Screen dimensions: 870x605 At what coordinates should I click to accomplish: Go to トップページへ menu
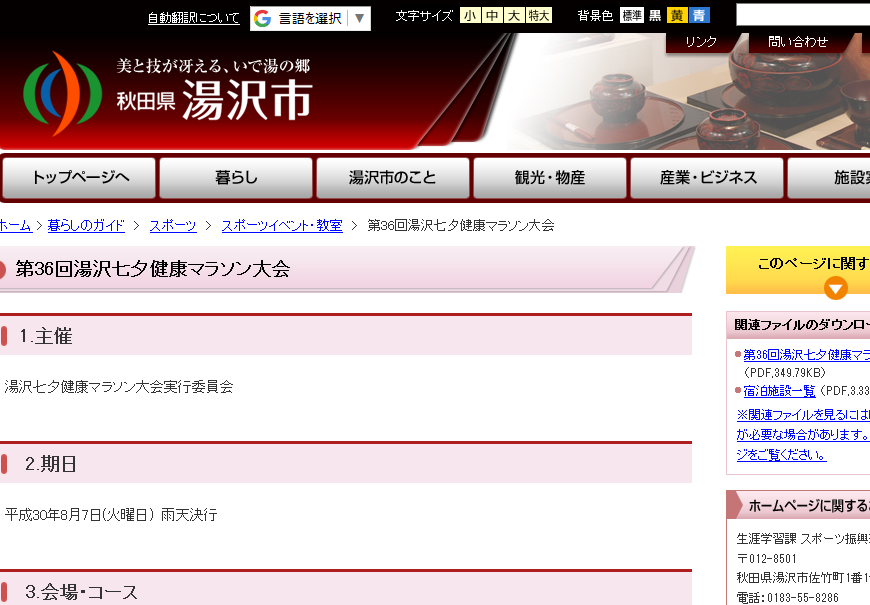pos(79,178)
